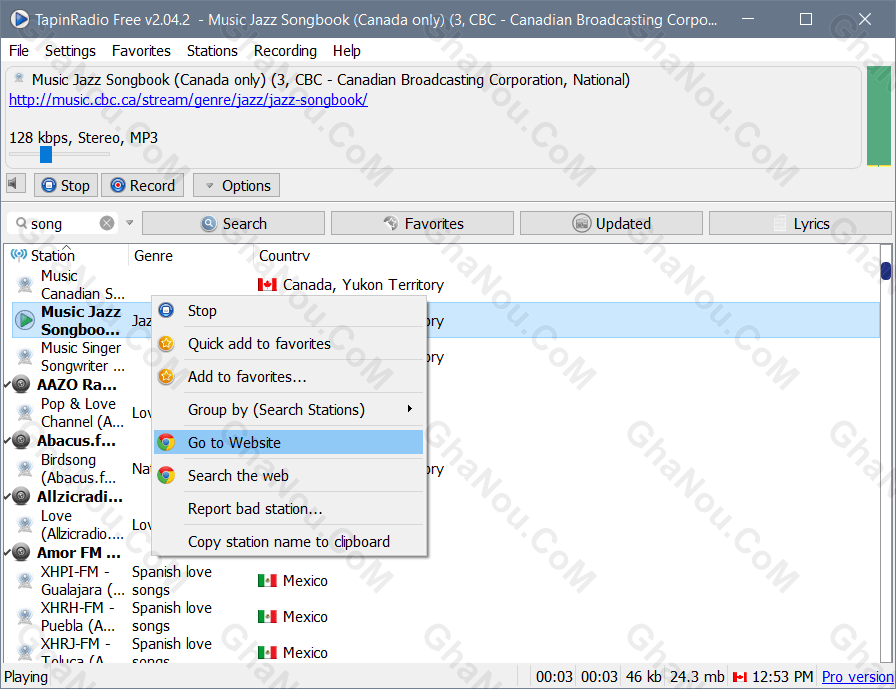This screenshot has height=689, width=896.
Task: Open the Settings menu
Action: [x=70, y=51]
